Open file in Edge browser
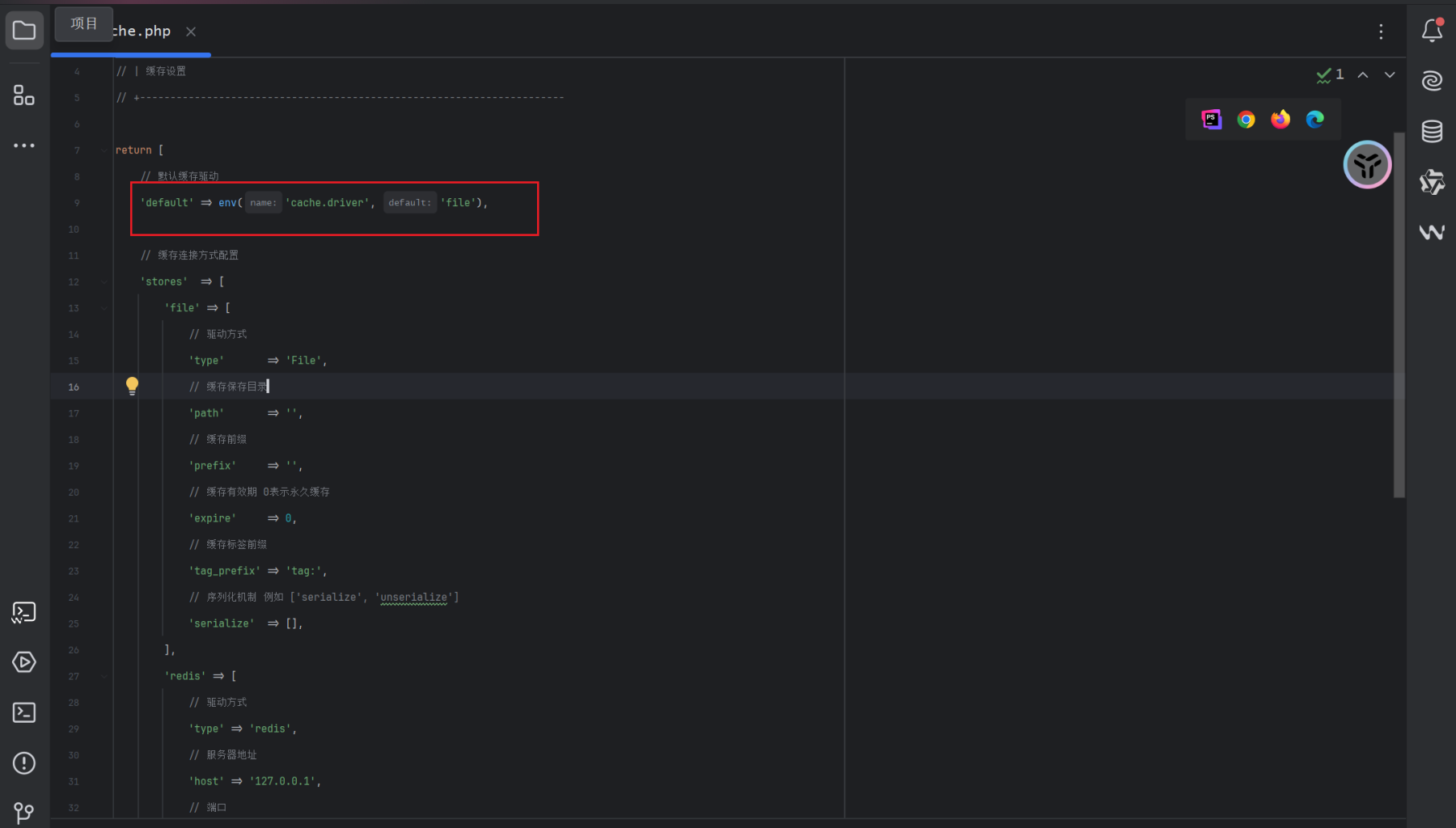 point(1315,120)
